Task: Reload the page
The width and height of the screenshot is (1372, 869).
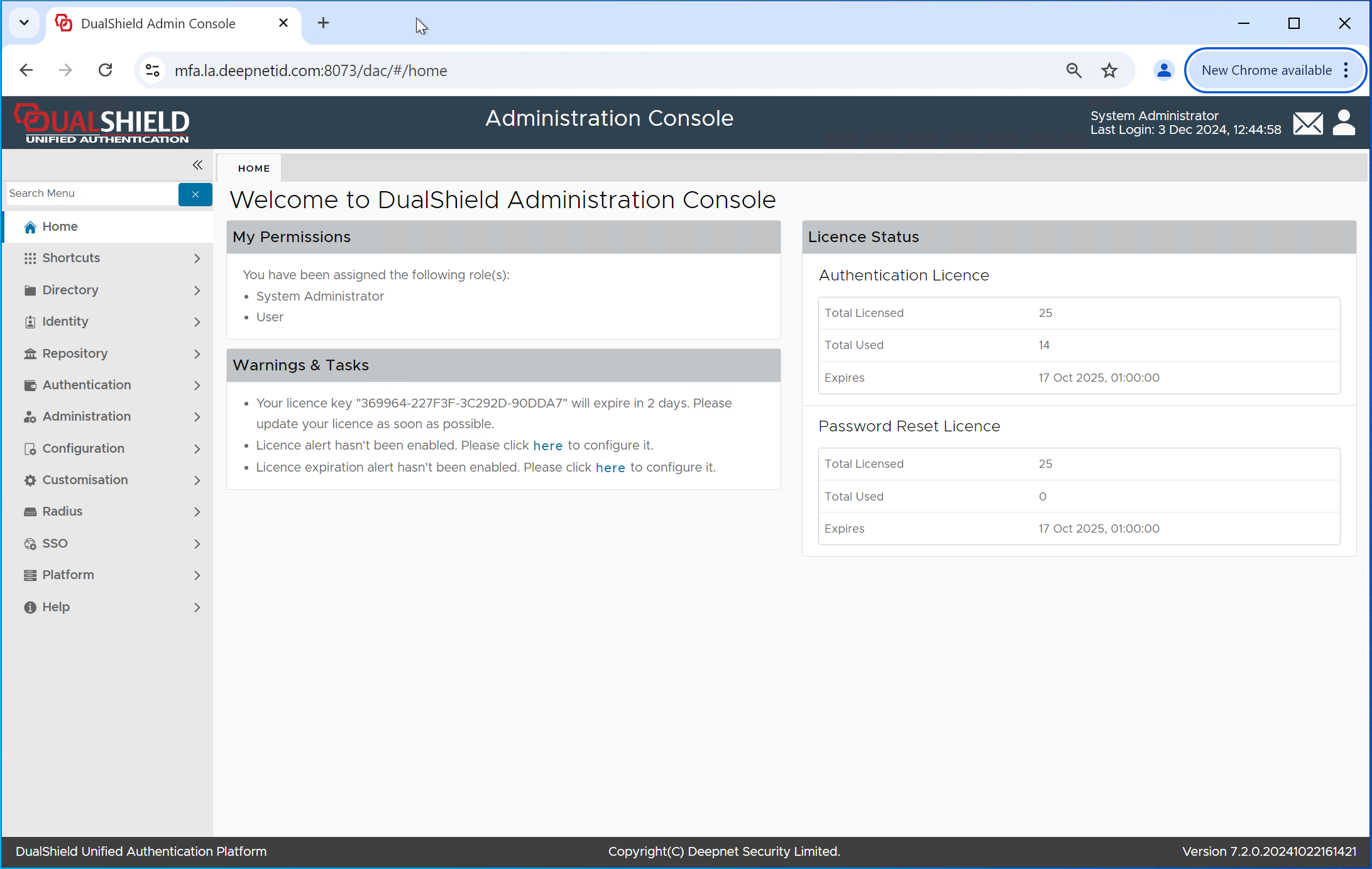Action: tap(106, 70)
